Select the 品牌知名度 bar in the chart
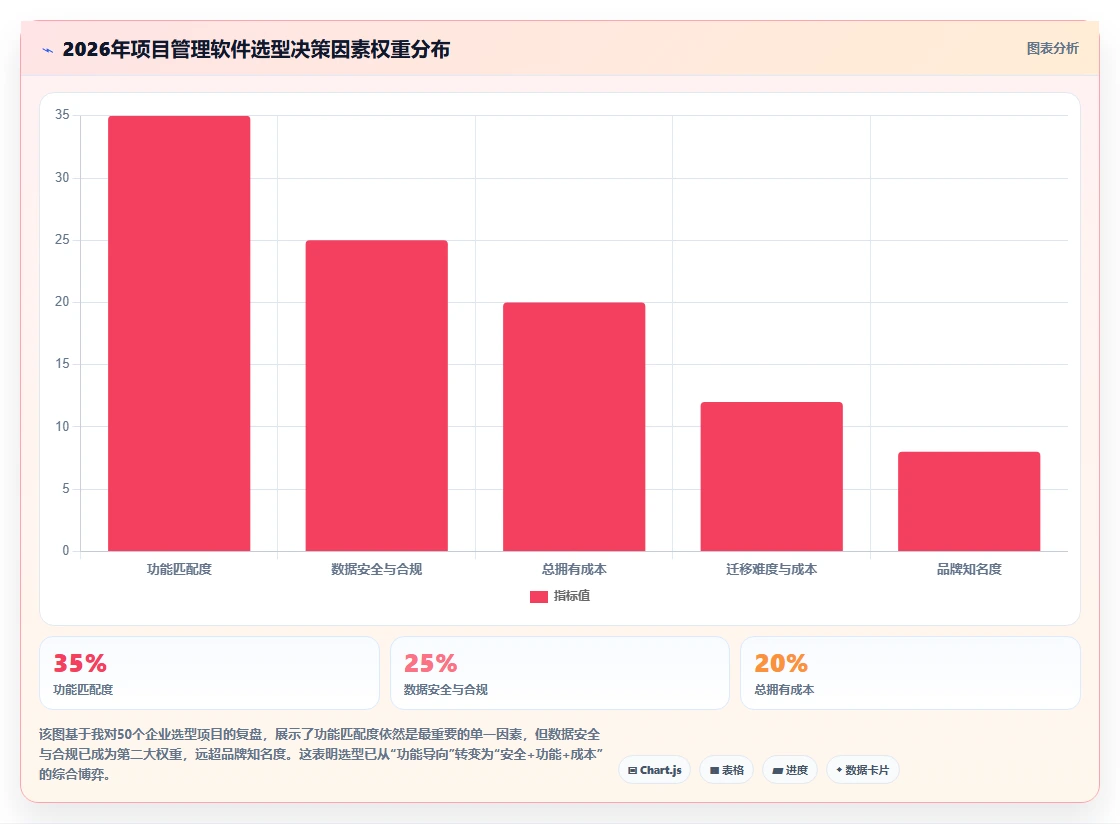The image size is (1120, 824). (969, 501)
